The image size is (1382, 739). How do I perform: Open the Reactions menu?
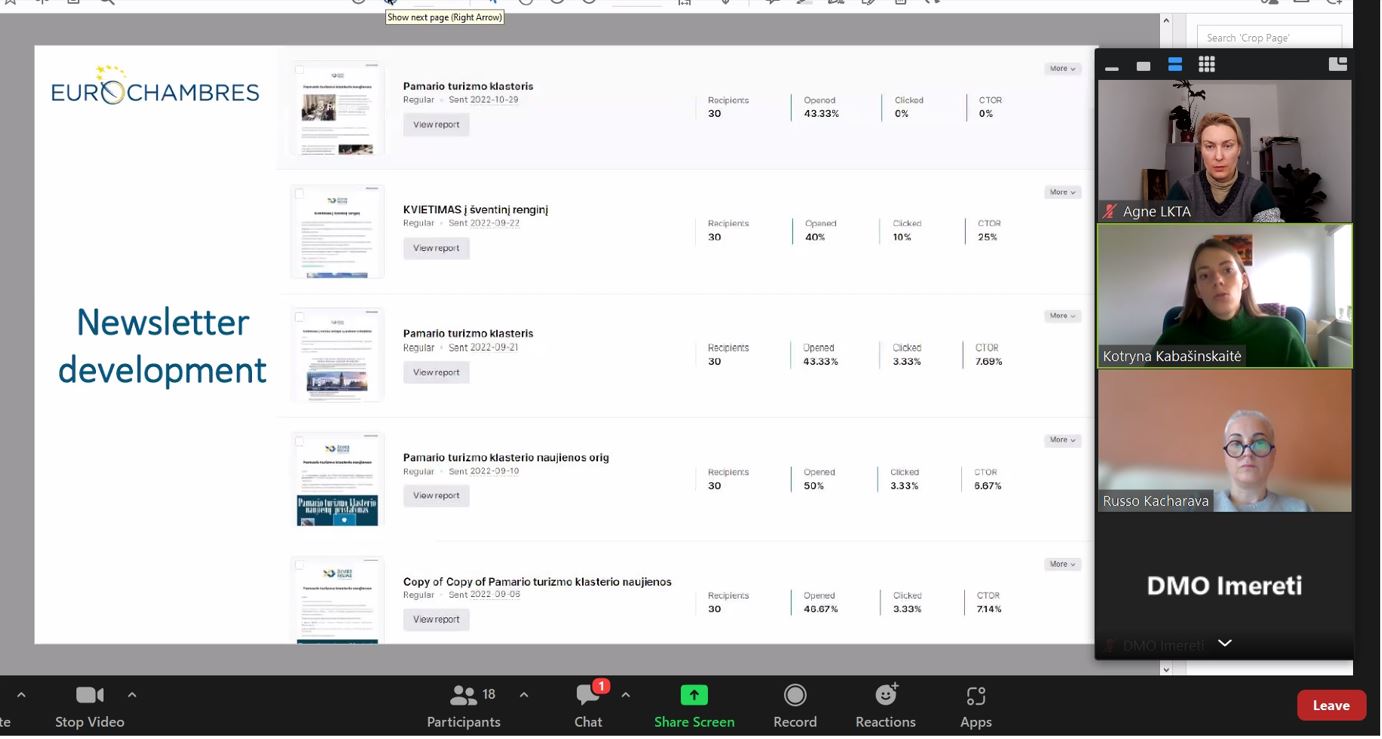point(885,705)
